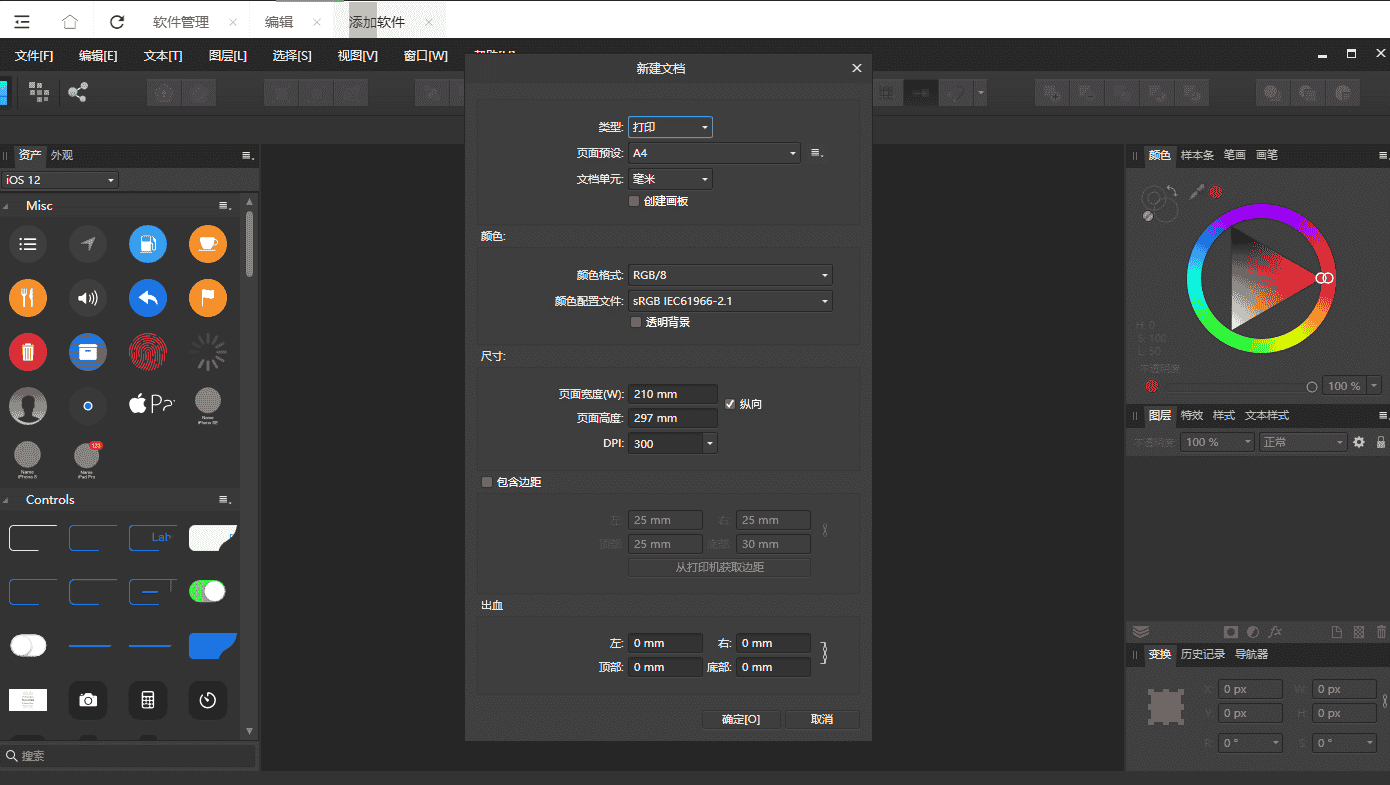Toggle the 透明背景 checkbox
Viewport: 1390px width, 785px height.
click(635, 322)
